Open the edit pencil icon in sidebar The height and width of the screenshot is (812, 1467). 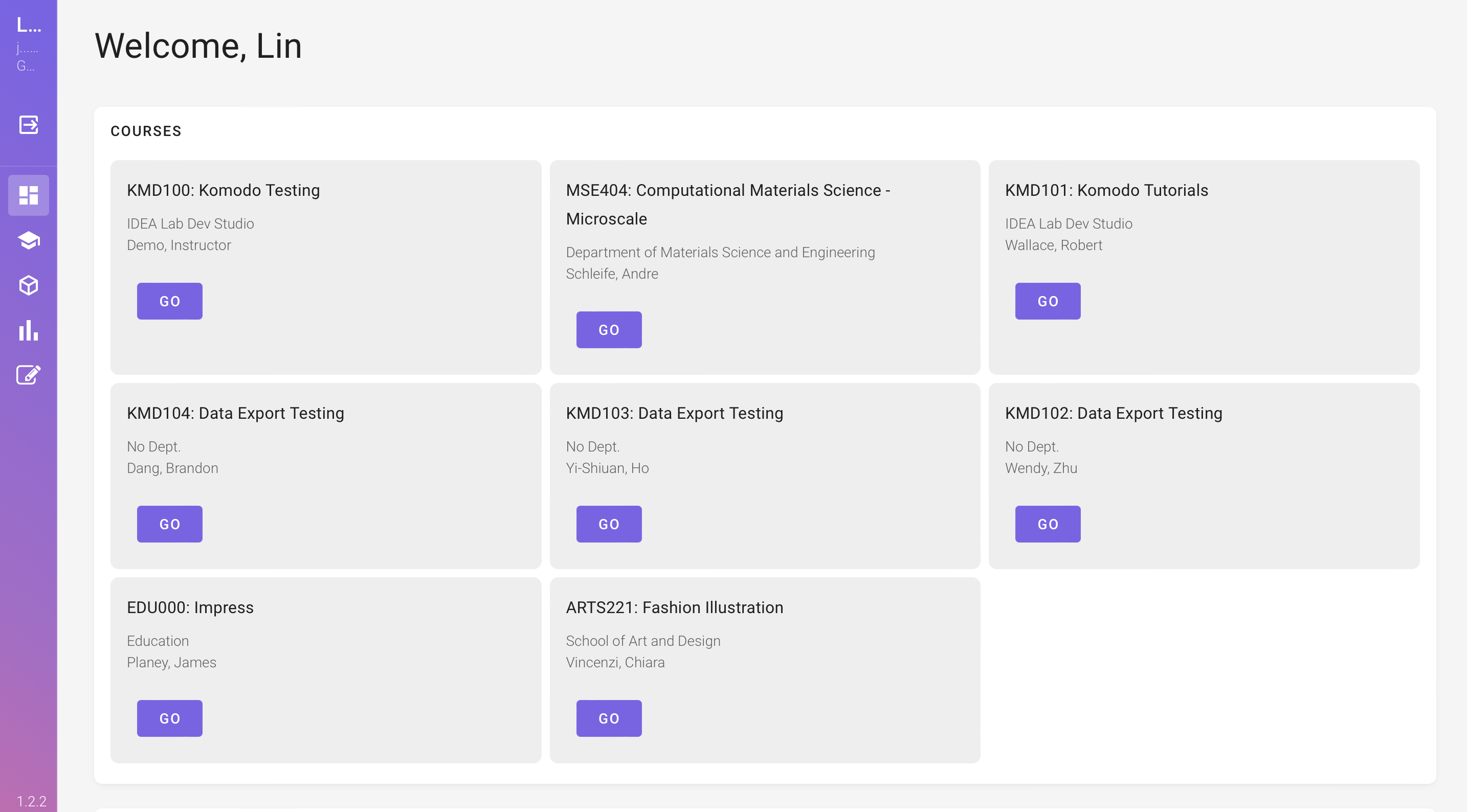[29, 375]
